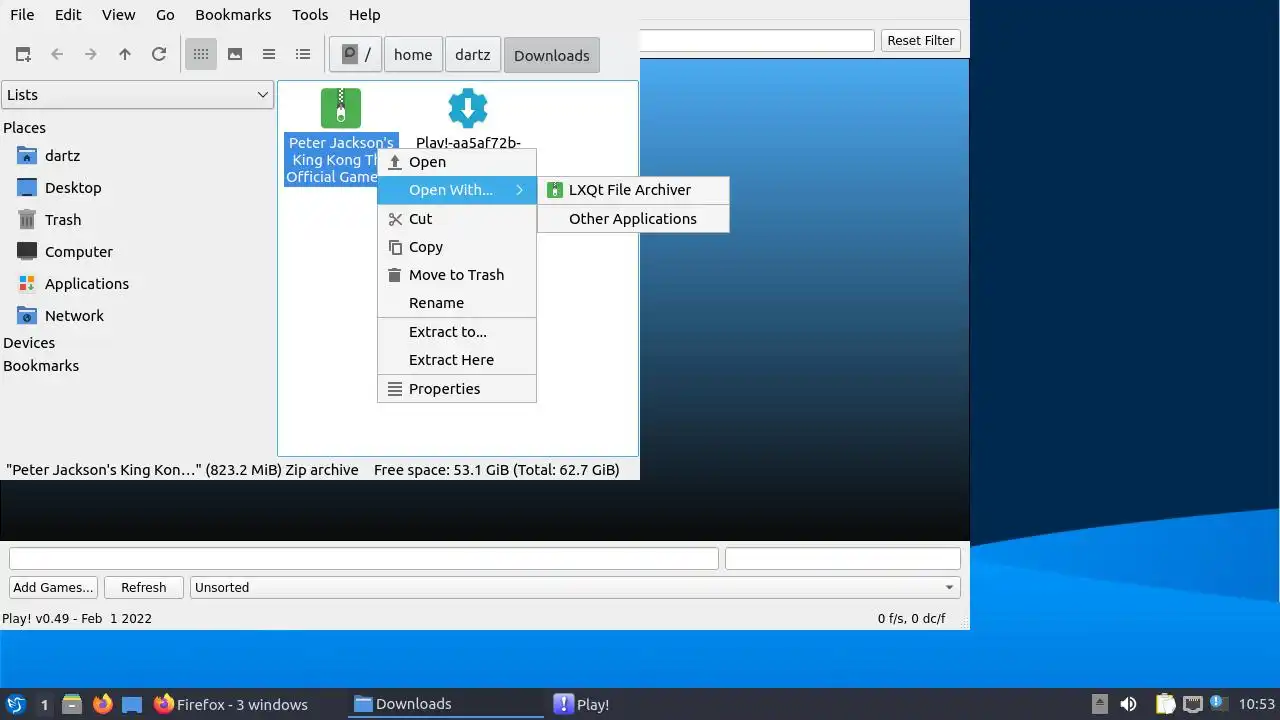Switch to thumbnail view mode
This screenshot has height=720, width=1280.
(235, 55)
